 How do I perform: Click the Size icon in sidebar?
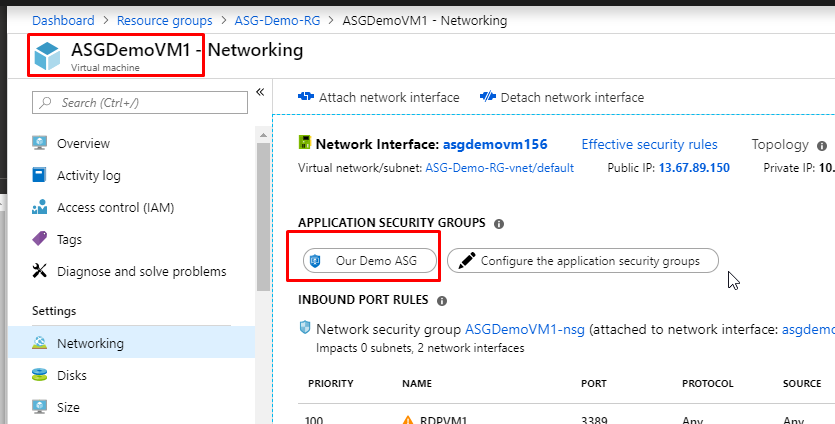40,407
